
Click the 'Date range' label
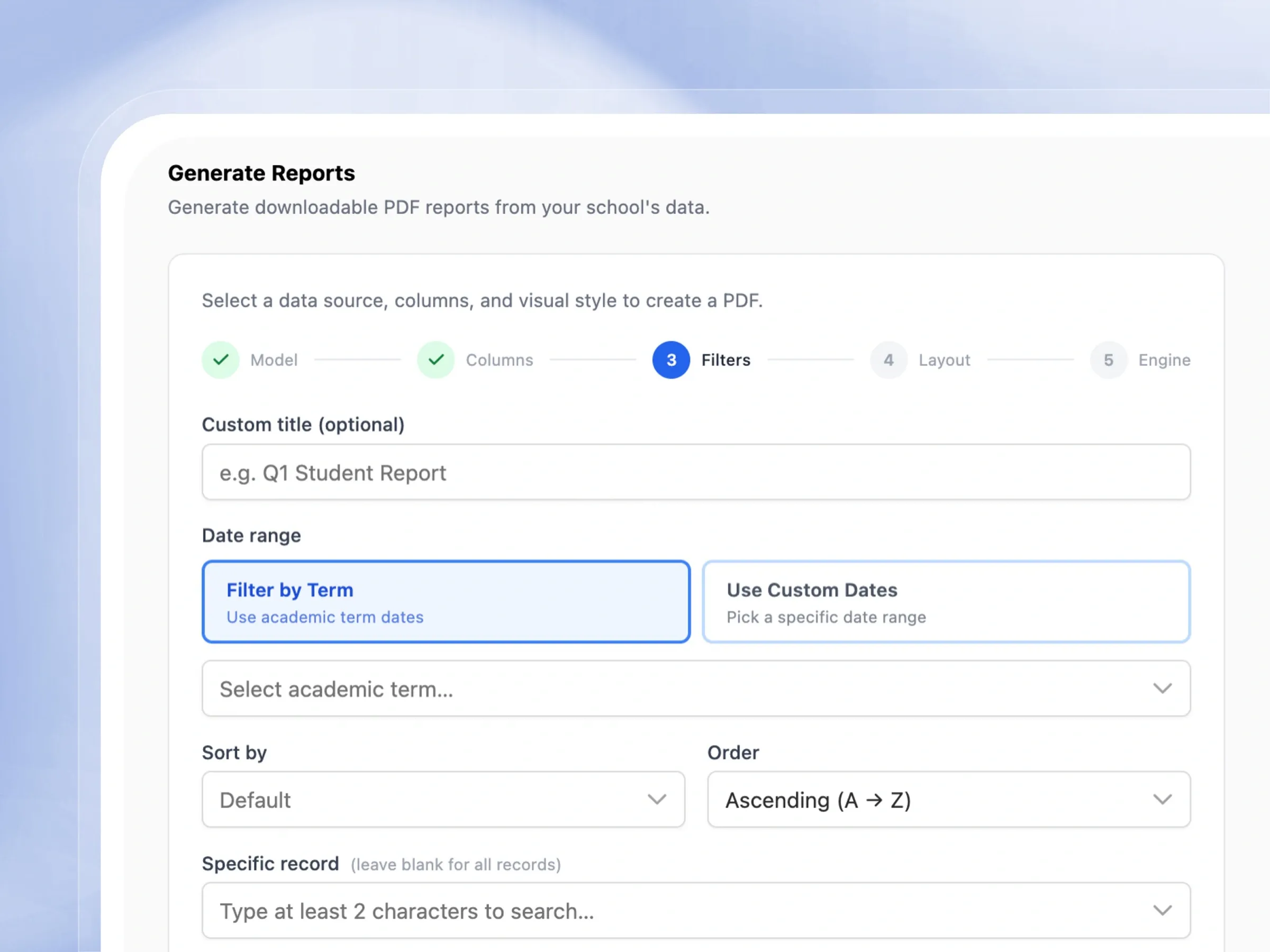coord(251,535)
